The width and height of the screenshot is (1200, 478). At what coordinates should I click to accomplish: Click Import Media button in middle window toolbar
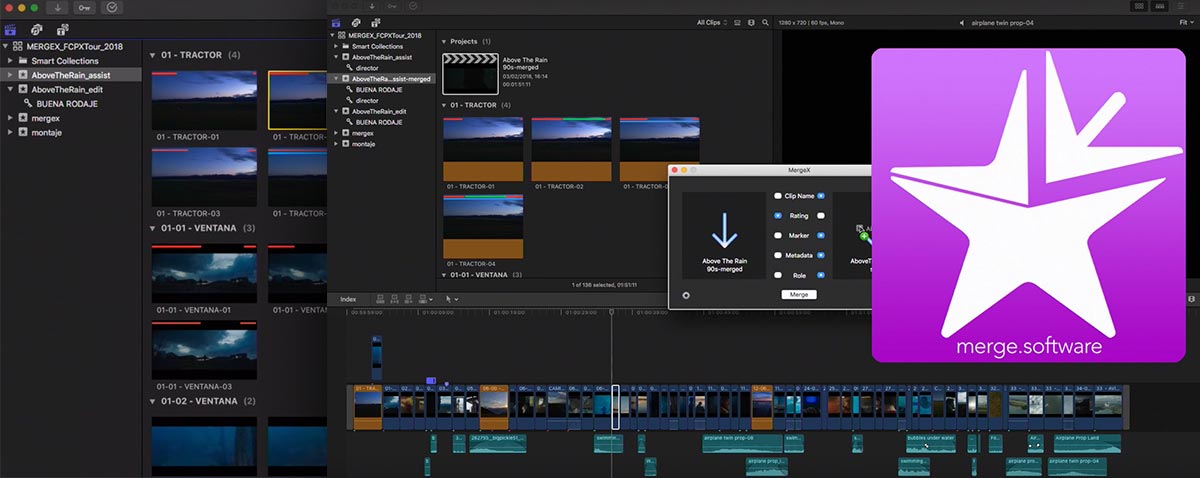click(371, 6)
